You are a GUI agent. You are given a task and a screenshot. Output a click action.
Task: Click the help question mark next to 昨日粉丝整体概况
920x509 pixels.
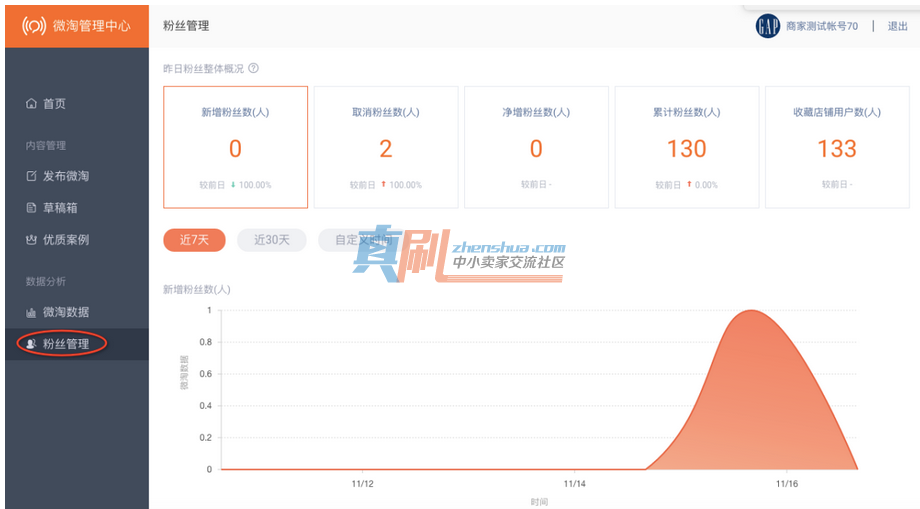(253, 69)
